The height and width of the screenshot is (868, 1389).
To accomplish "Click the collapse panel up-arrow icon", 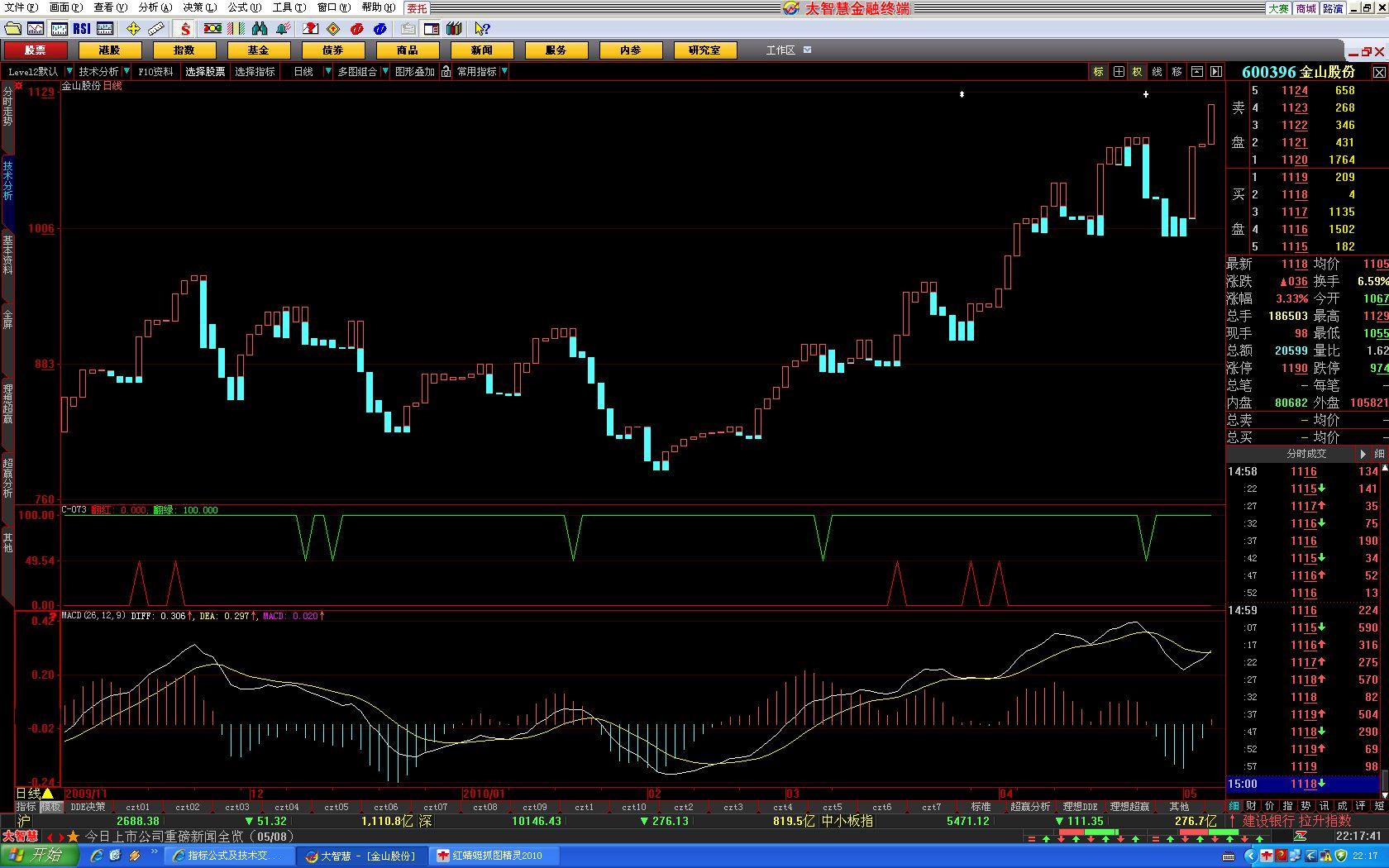I will 1196,72.
